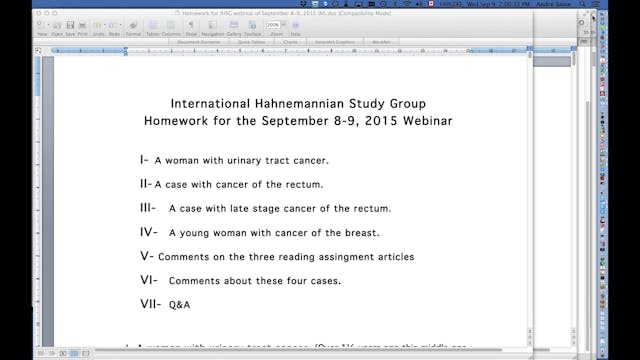The width and height of the screenshot is (640, 360).
Task: Click the Tables toolbar icon
Action: pos(153,25)
